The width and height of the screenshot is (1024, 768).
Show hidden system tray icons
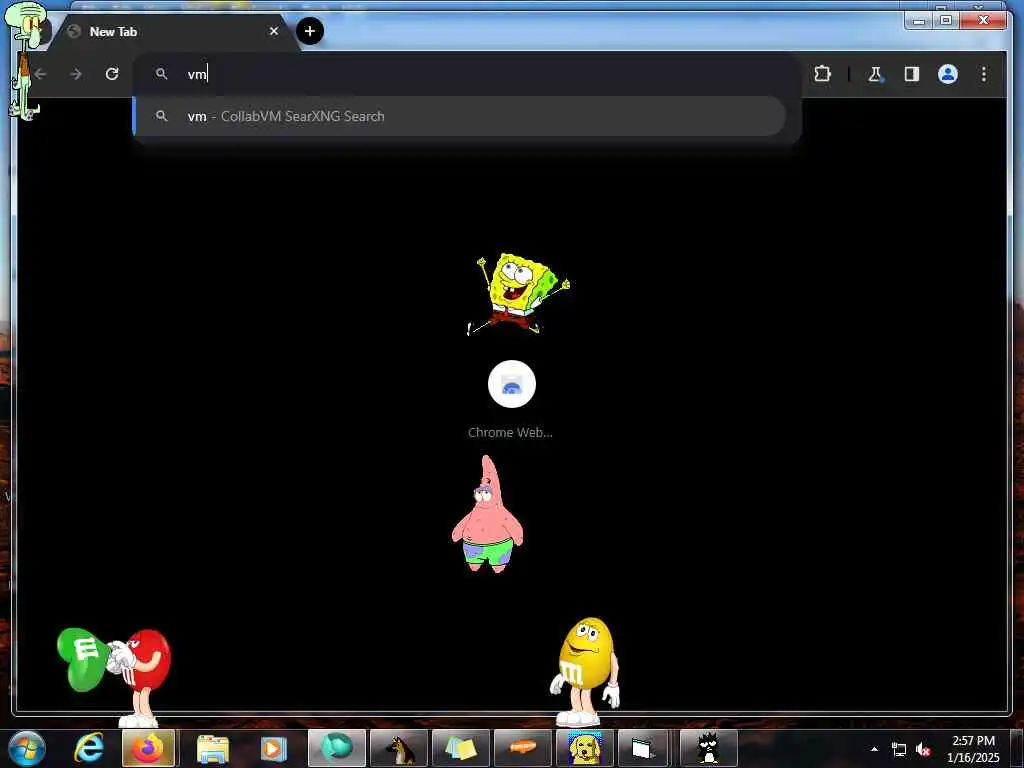click(874, 749)
